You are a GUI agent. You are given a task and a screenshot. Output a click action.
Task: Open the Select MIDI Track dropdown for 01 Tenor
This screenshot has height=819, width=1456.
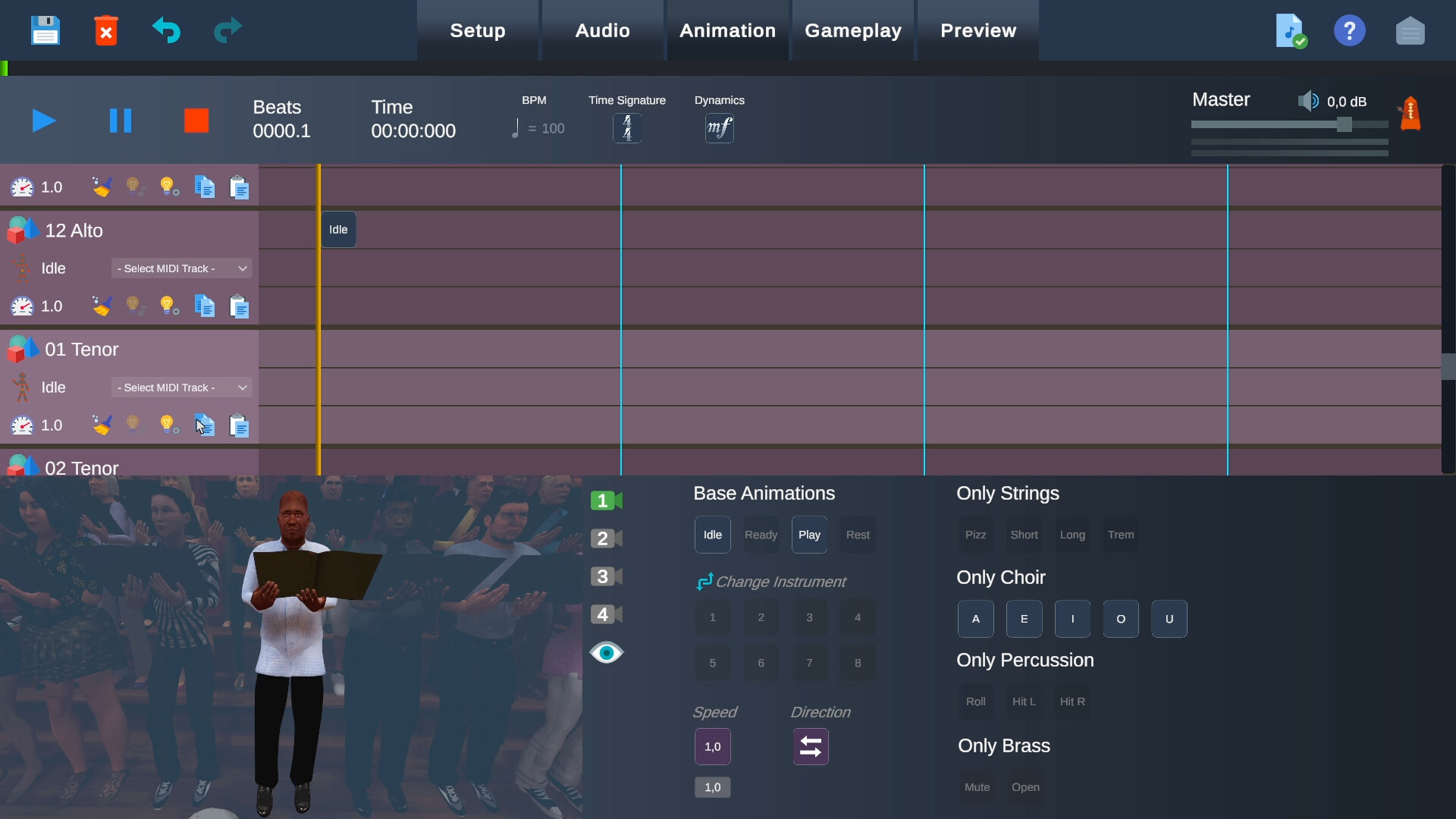point(180,387)
